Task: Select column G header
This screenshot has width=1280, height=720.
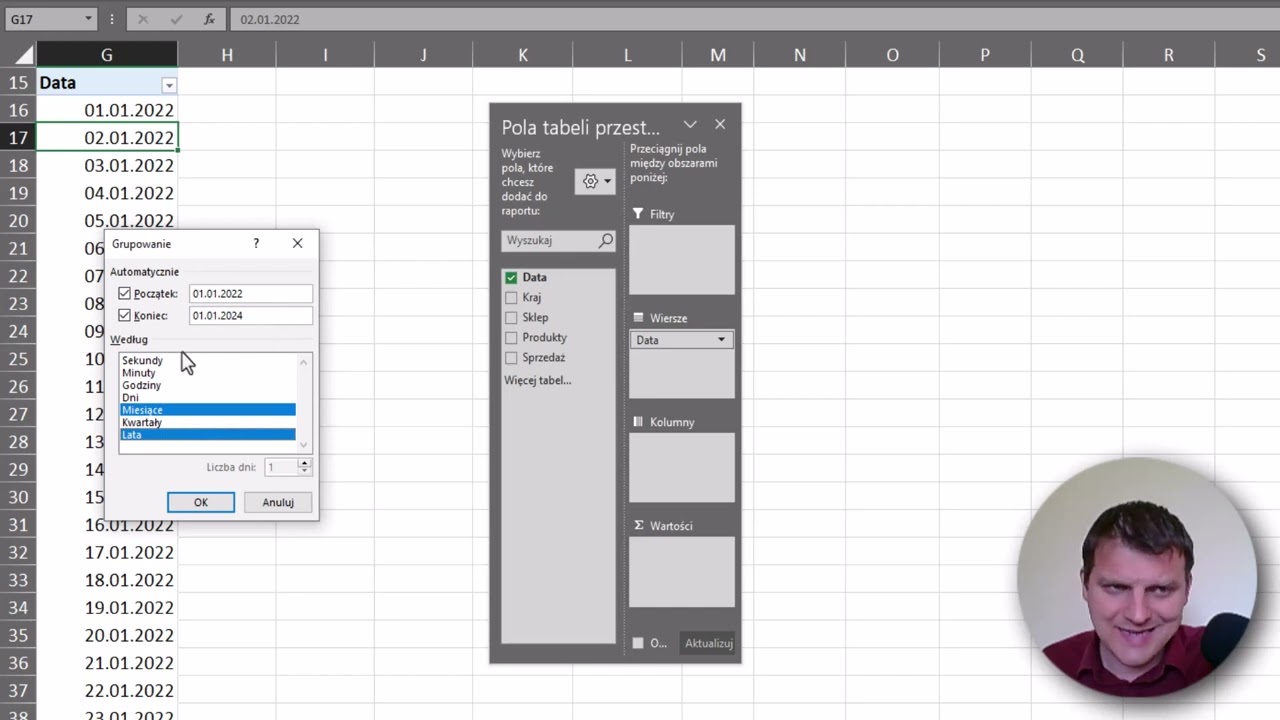Action: coord(107,55)
